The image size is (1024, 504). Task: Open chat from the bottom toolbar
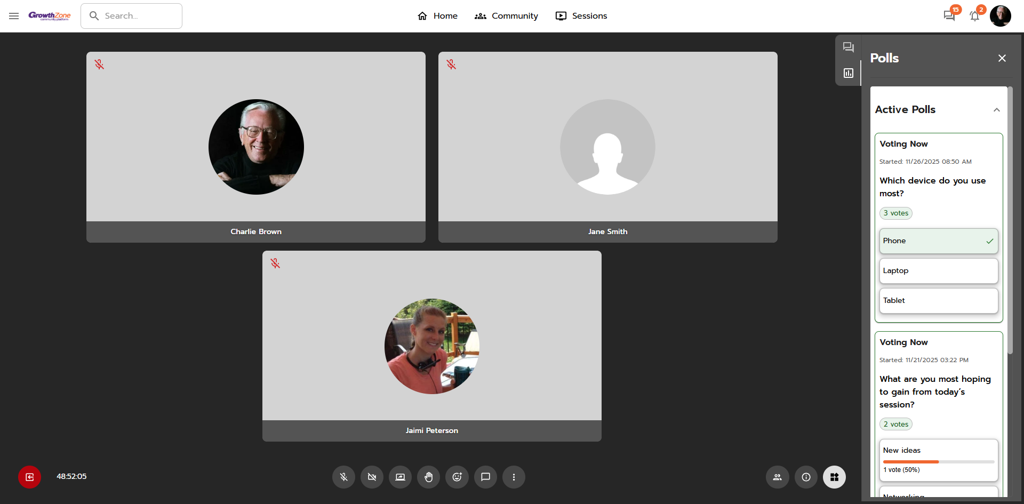click(485, 477)
